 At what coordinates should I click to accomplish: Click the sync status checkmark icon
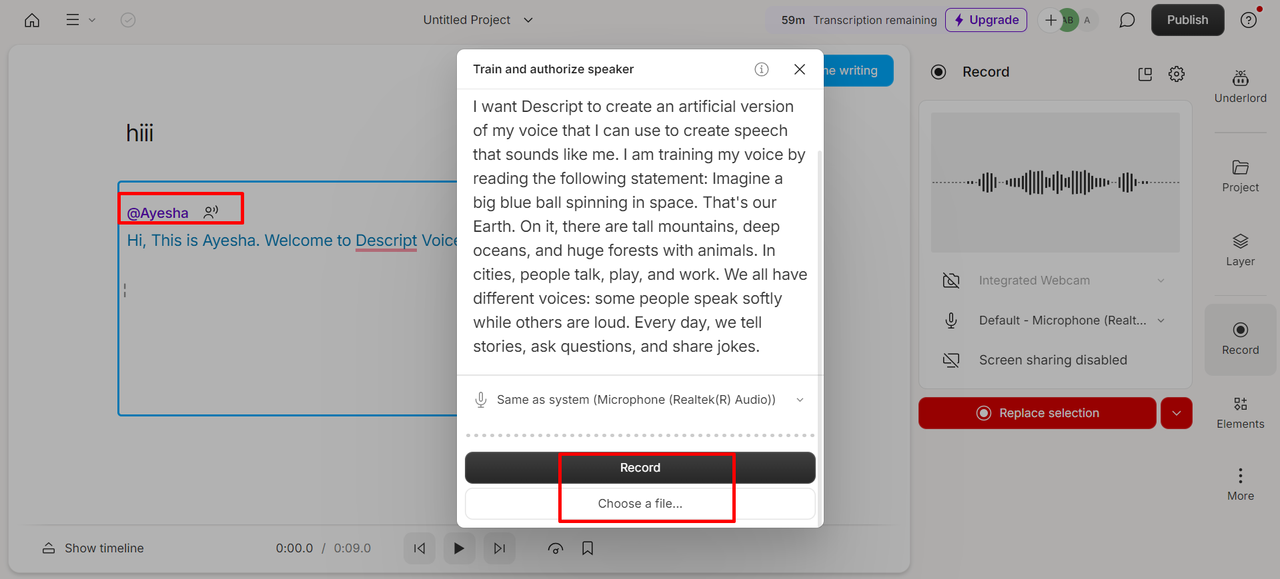coord(128,20)
